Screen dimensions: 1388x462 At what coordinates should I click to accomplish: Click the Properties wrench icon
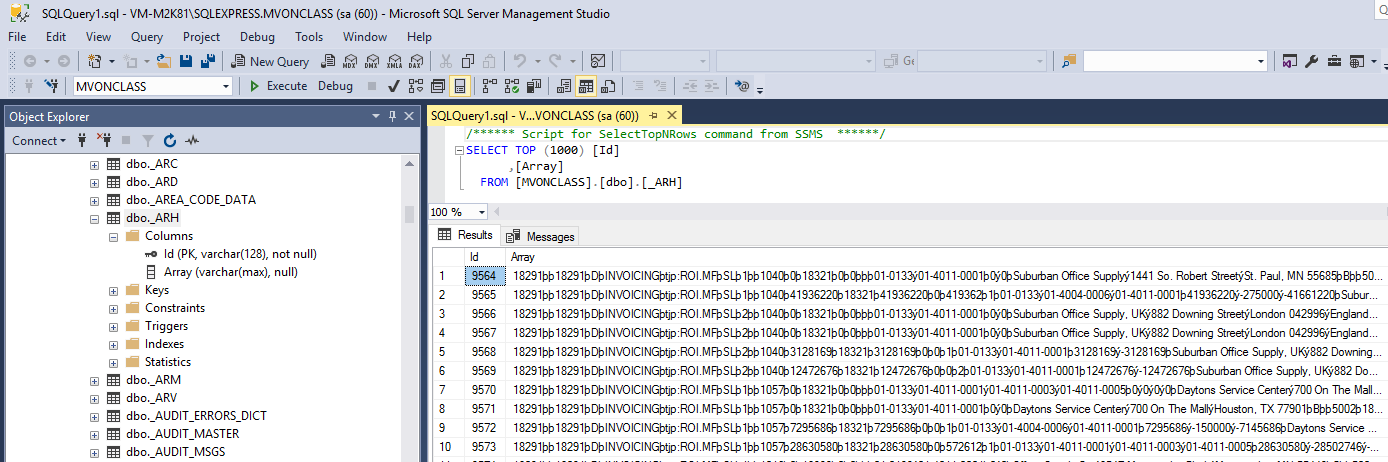[x=1312, y=61]
